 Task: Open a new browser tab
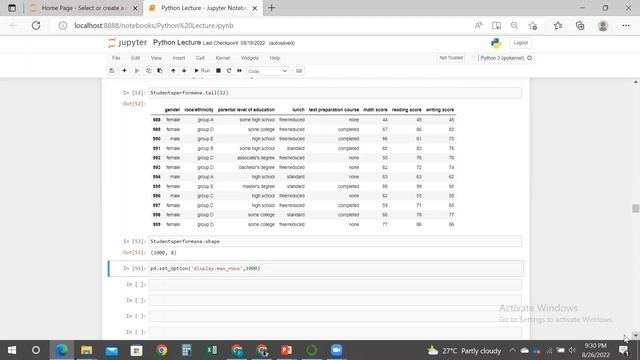pos(271,8)
